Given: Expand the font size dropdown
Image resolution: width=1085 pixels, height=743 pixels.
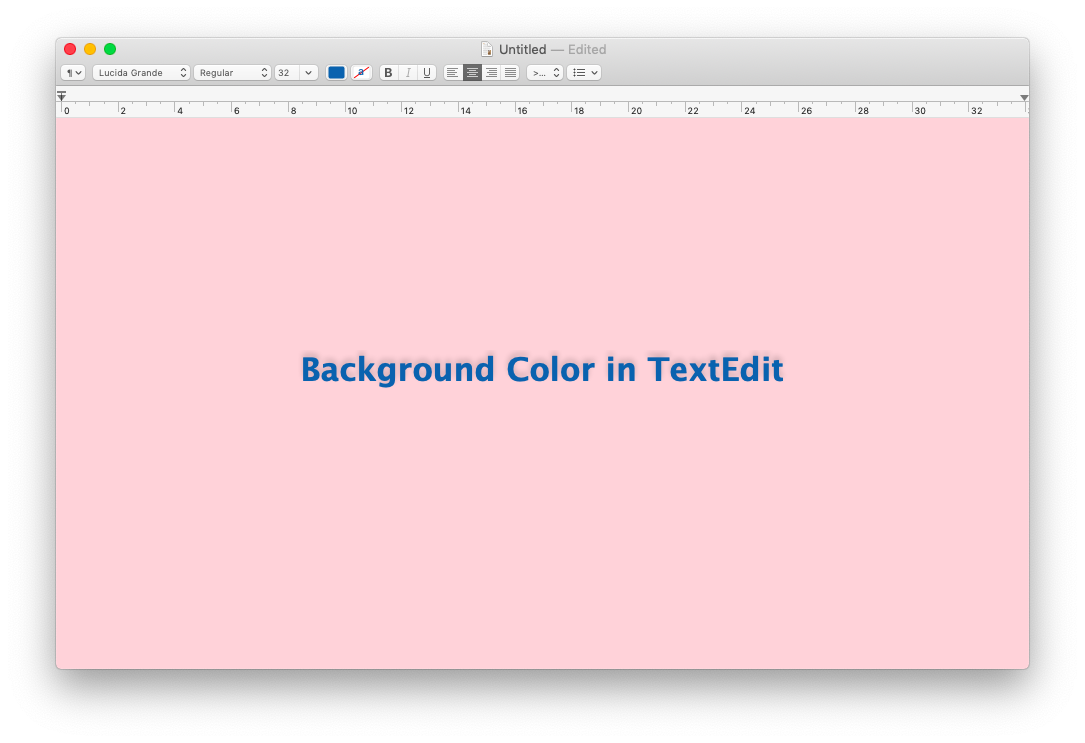Looking at the screenshot, I should (x=296, y=72).
